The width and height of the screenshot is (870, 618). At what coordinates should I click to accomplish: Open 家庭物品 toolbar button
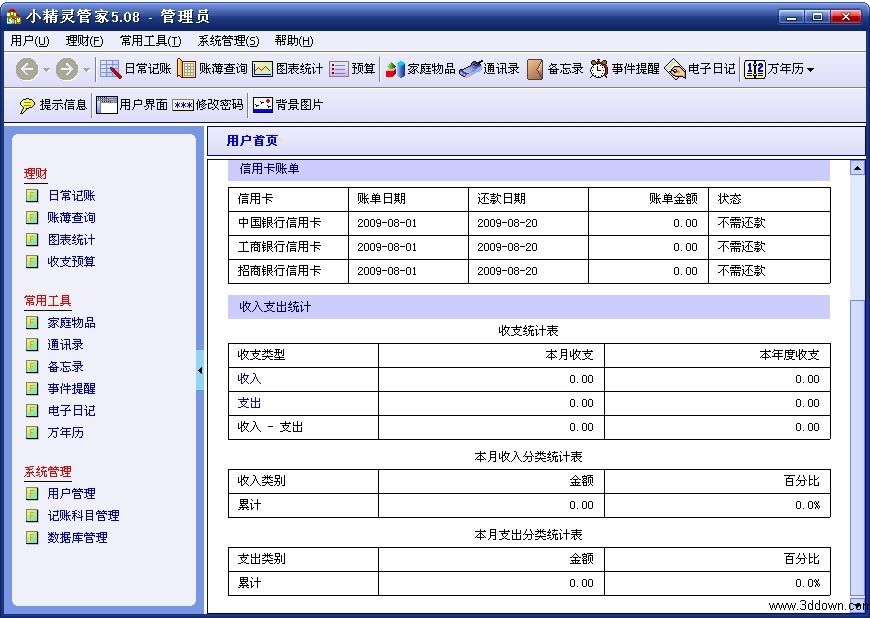[420, 69]
